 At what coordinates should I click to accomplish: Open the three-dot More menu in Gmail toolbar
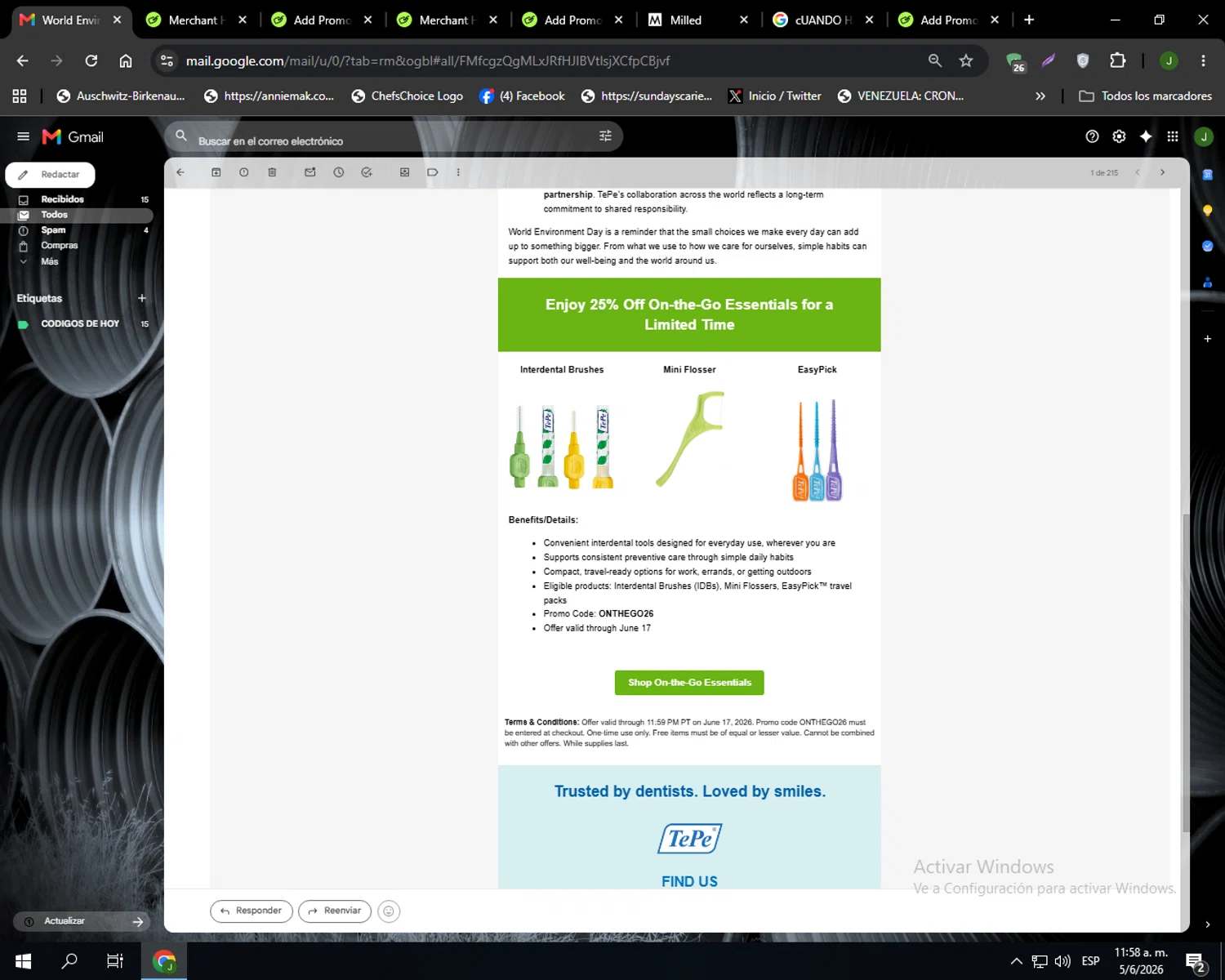458,172
